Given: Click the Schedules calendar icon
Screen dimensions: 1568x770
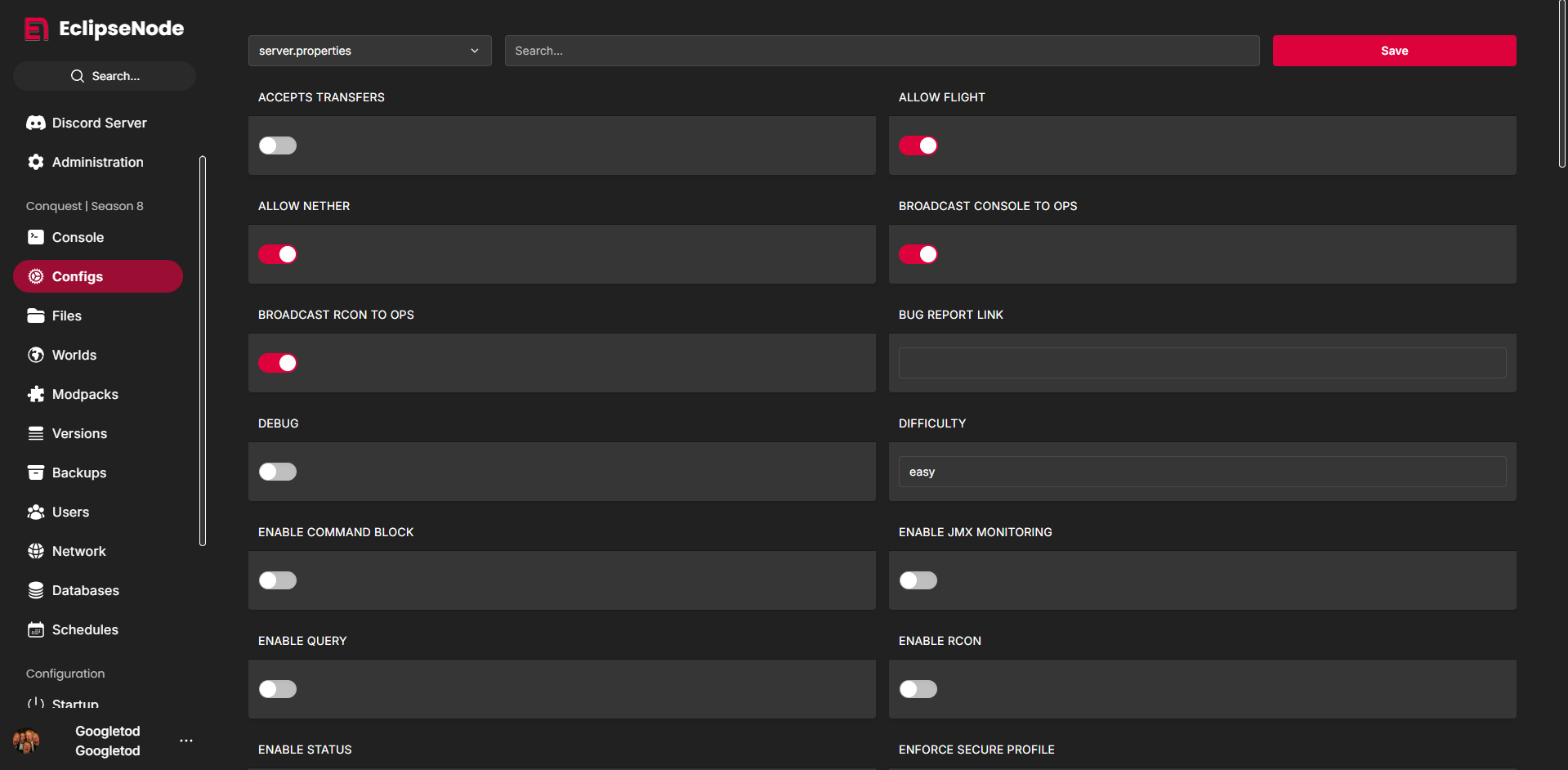Looking at the screenshot, I should [x=36, y=629].
